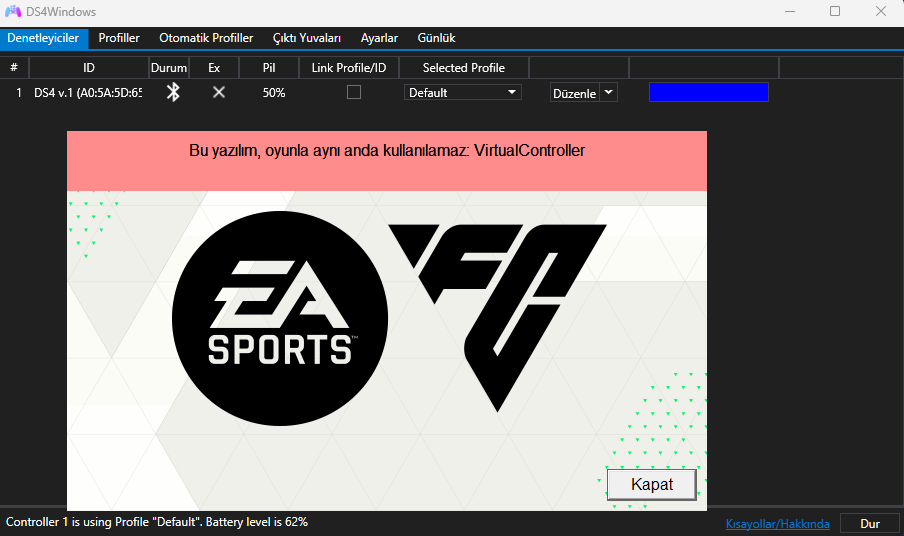
Task: Click the Bluetooth status icon for controller 1
Action: pyautogui.click(x=173, y=92)
